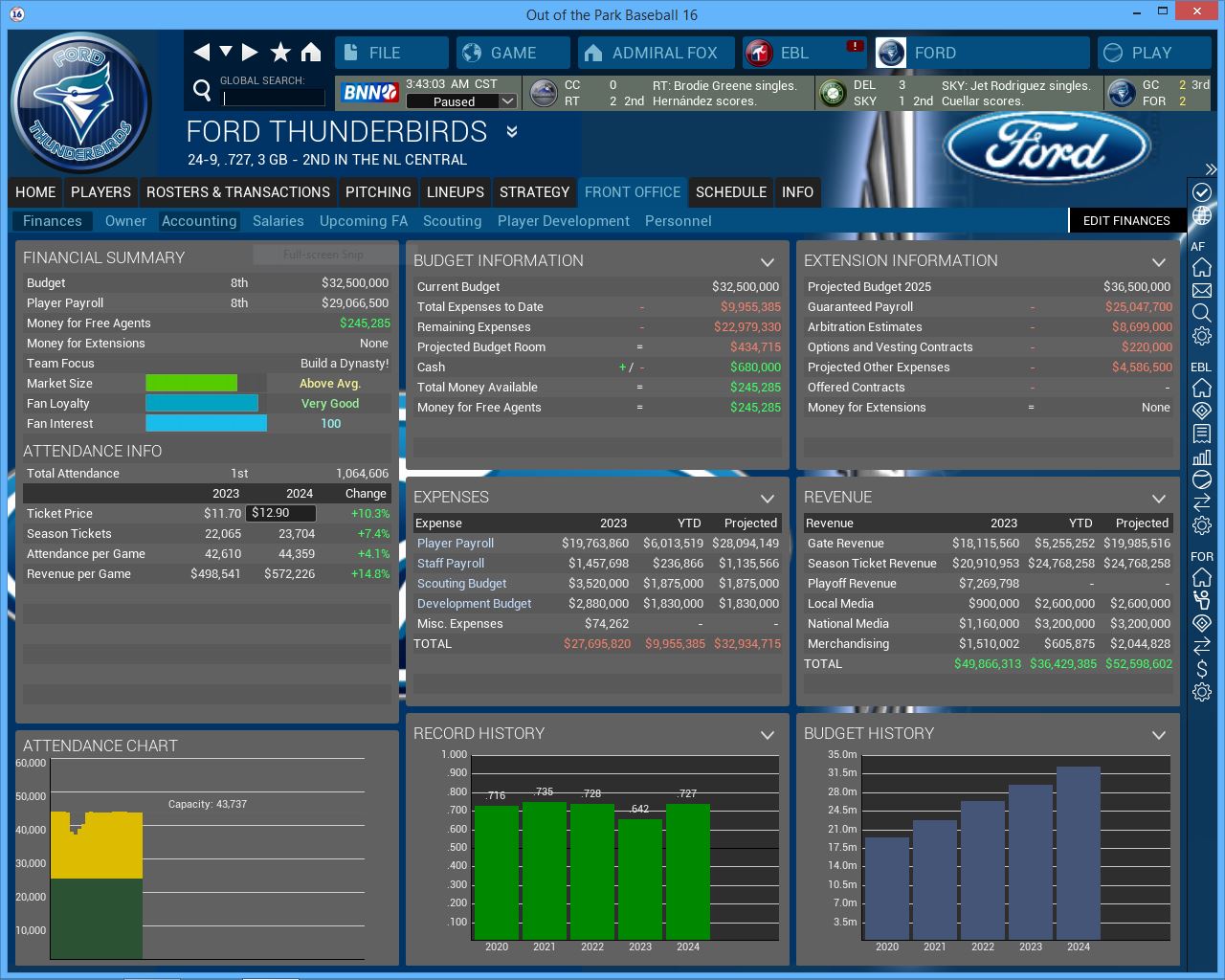Open the PITCHING menu tab
Viewport: 1225px width, 980px height.
(378, 192)
